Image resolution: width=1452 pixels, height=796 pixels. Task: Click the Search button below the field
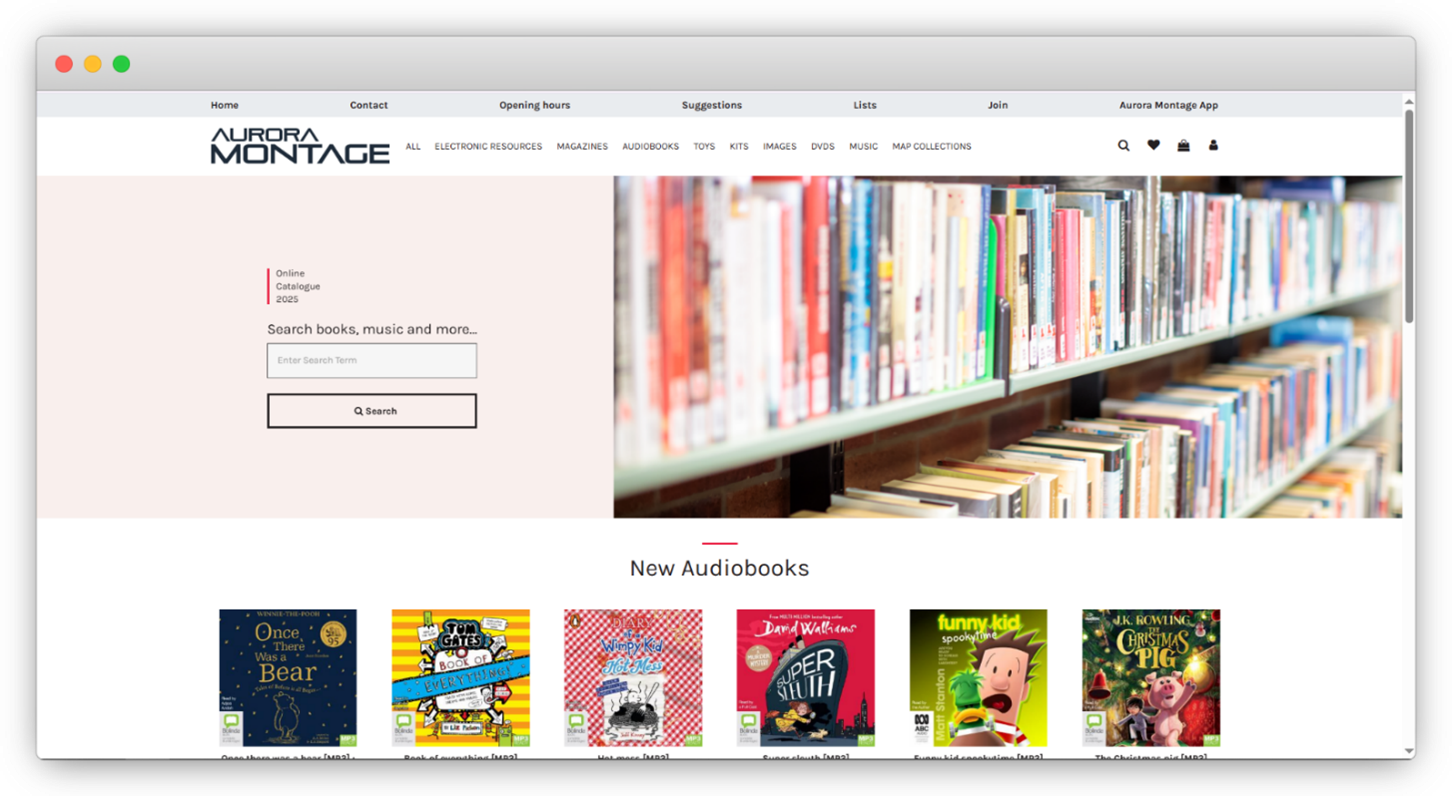click(x=372, y=411)
